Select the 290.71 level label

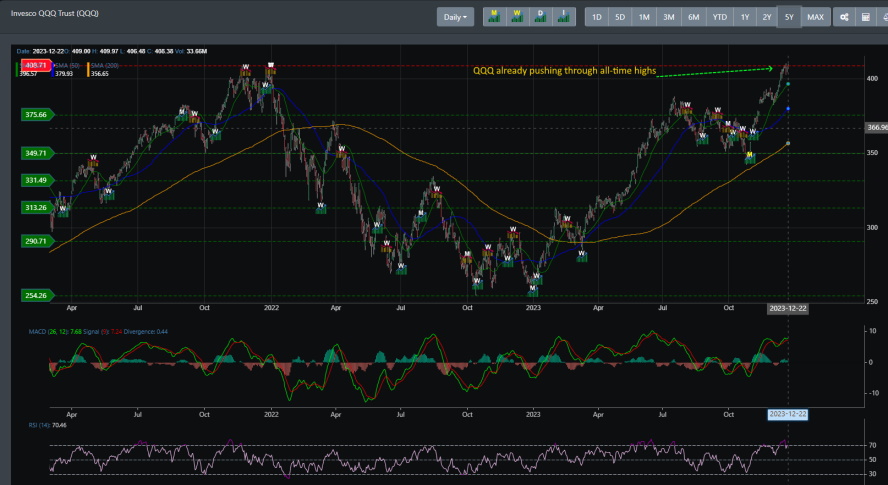point(36,241)
